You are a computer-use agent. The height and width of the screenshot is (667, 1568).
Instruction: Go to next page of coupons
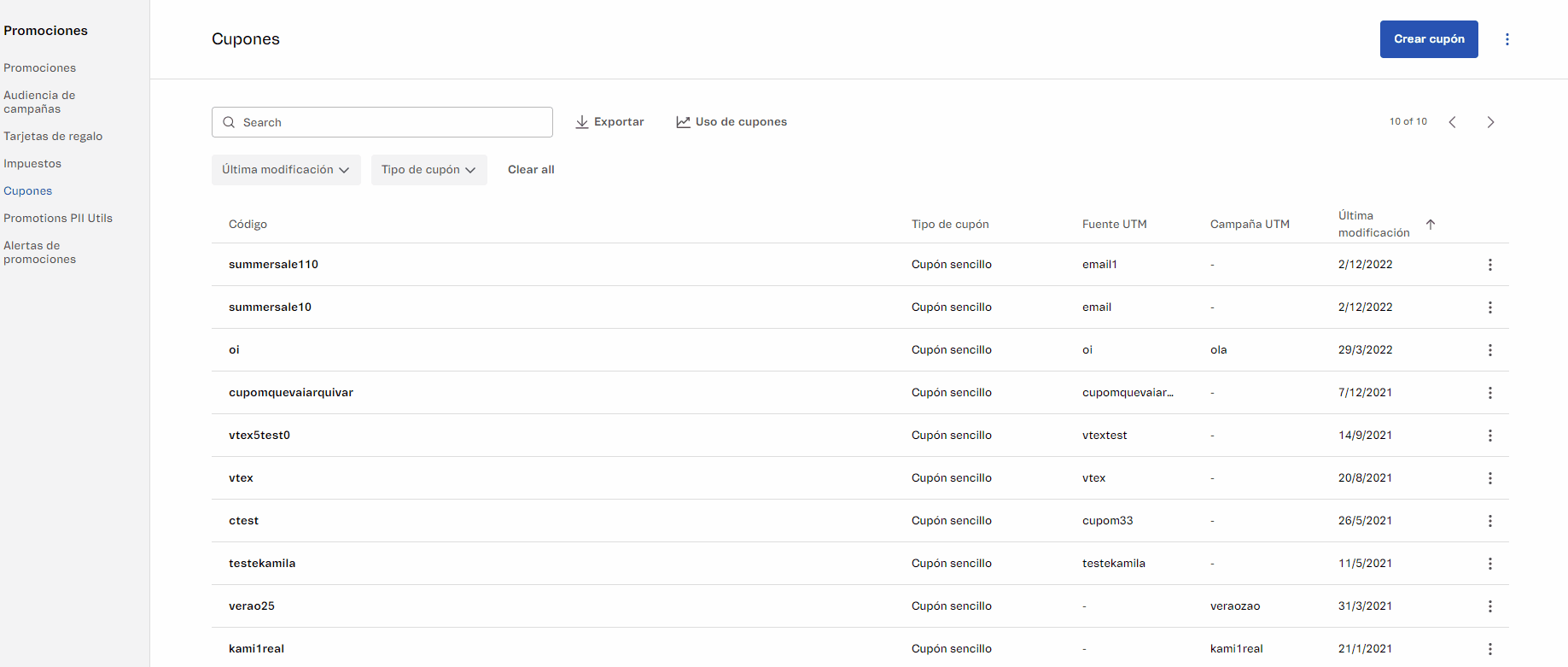pos(1489,122)
